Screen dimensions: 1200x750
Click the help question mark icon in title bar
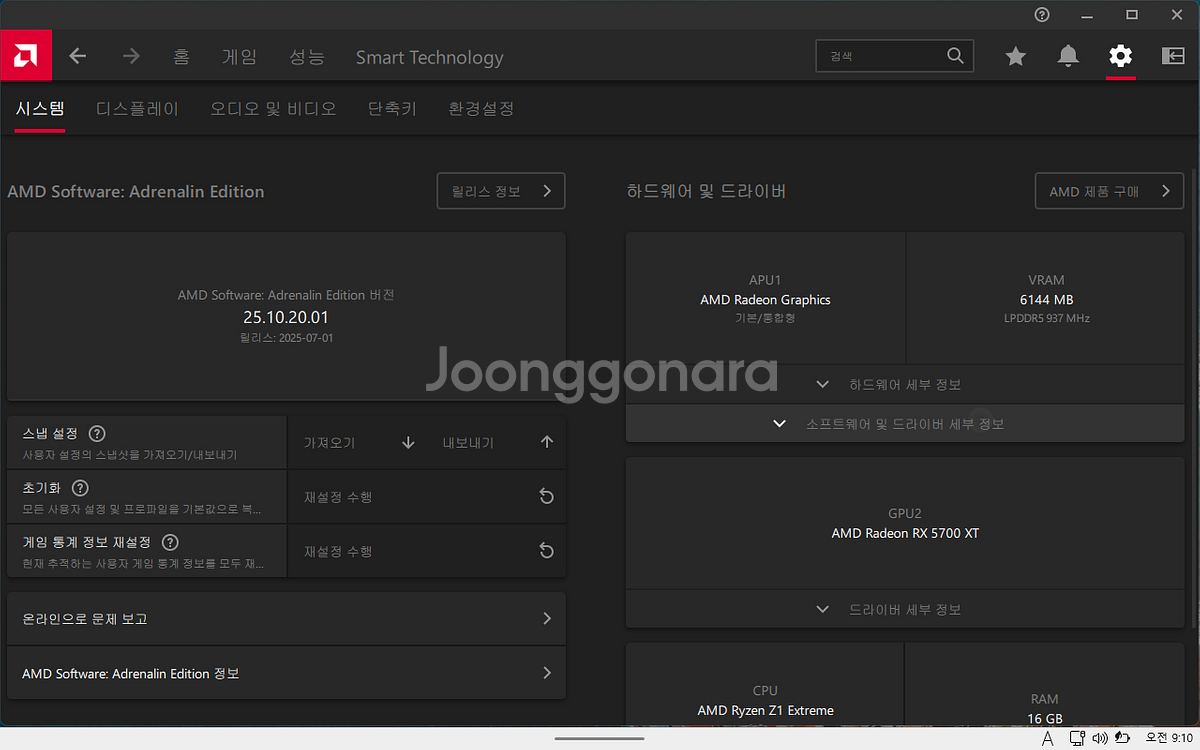[x=1042, y=15]
